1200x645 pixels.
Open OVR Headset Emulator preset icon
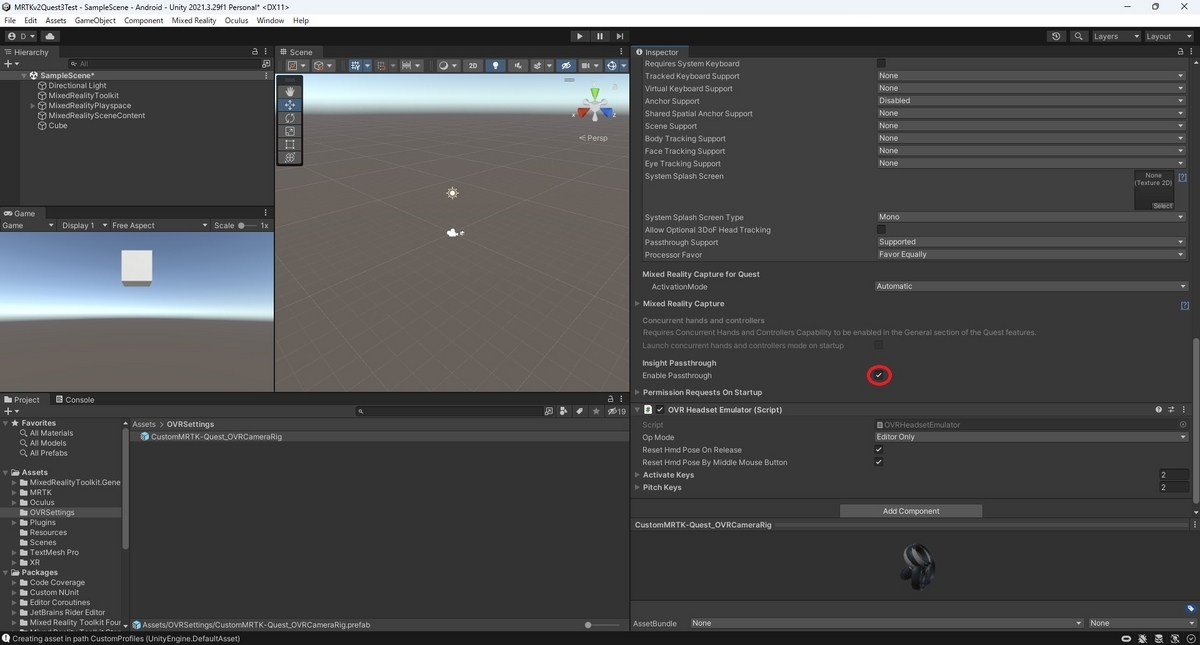[x=1171, y=410]
